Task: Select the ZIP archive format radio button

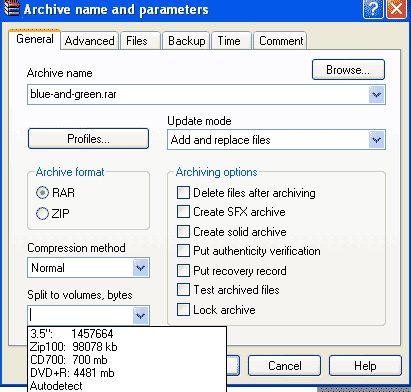Action: 42,213
